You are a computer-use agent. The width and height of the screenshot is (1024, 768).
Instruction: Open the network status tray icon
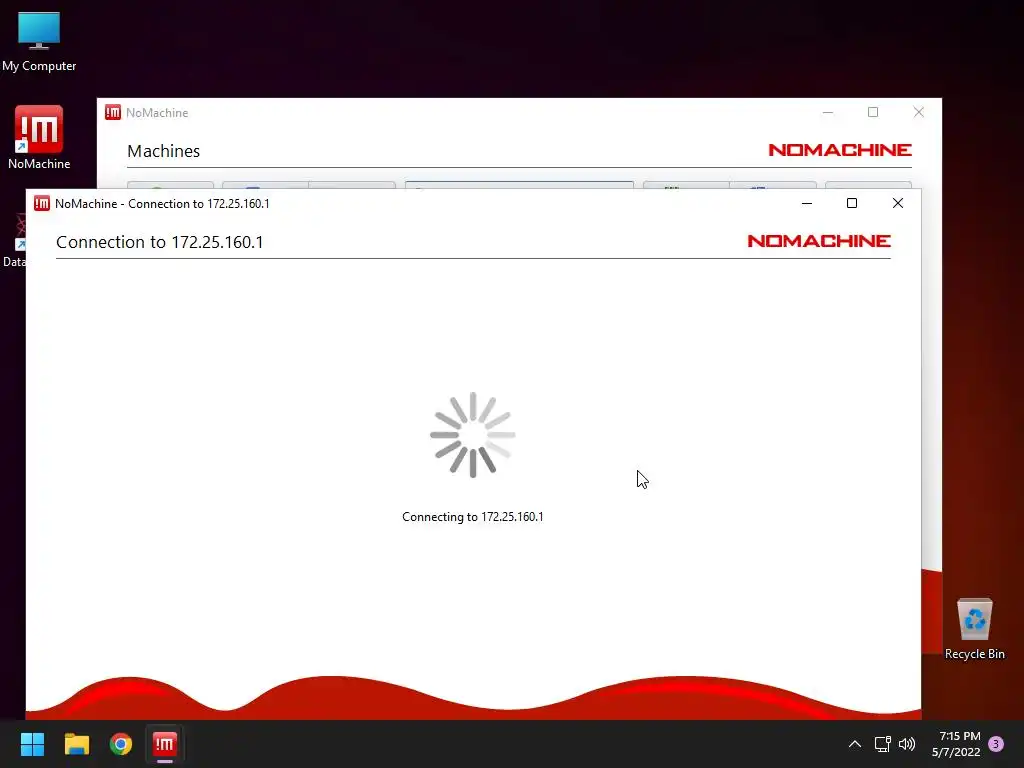(882, 744)
